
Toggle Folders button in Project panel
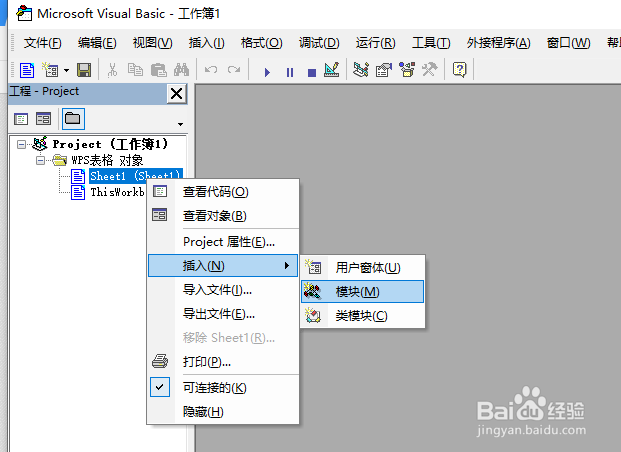pyautogui.click(x=73, y=119)
